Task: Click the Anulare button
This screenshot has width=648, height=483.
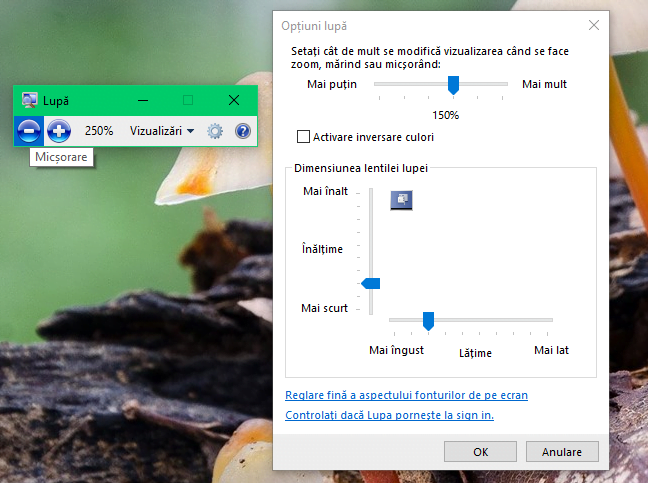Action: coord(562,452)
